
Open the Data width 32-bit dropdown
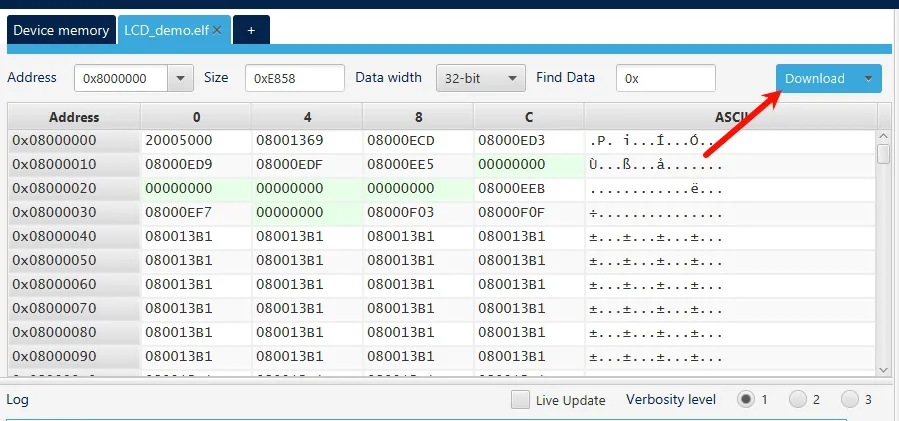click(480, 78)
